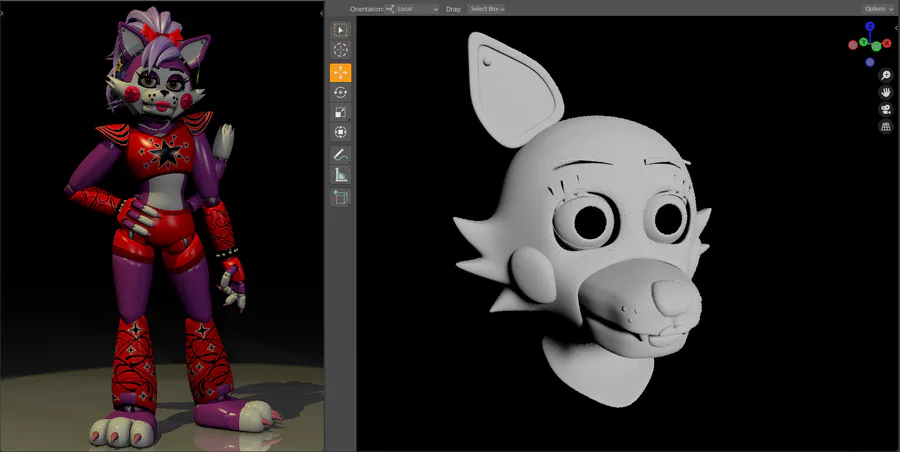Enable the combined Transform tool

click(341, 133)
